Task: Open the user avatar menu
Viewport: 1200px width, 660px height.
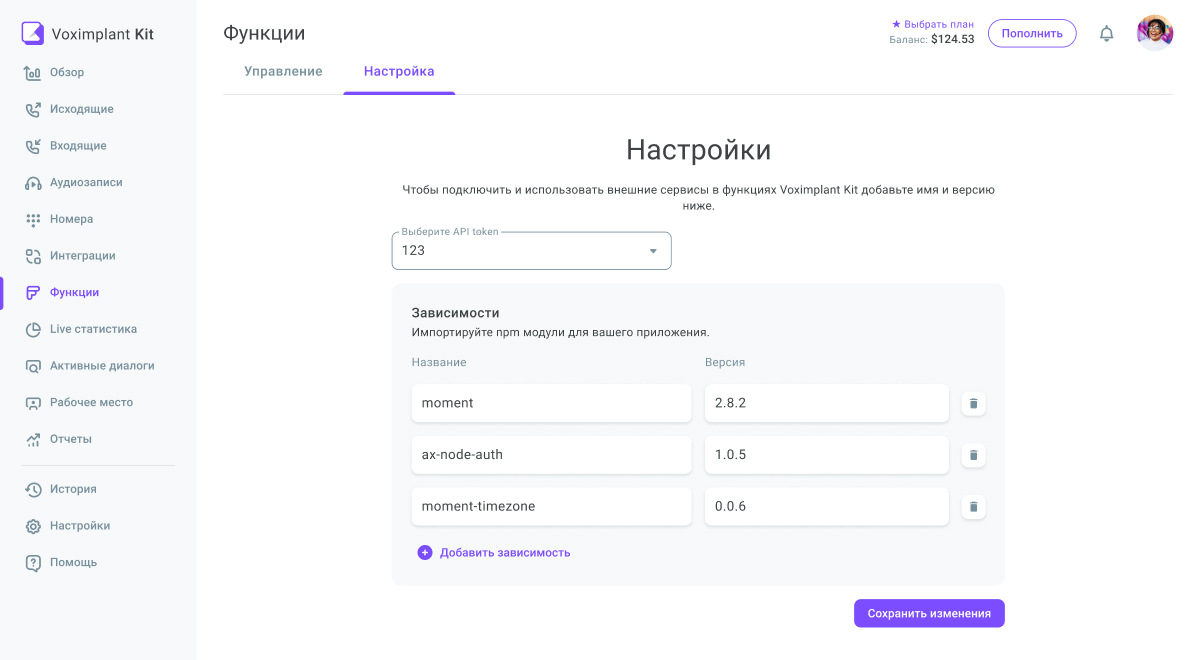Action: (x=1155, y=33)
